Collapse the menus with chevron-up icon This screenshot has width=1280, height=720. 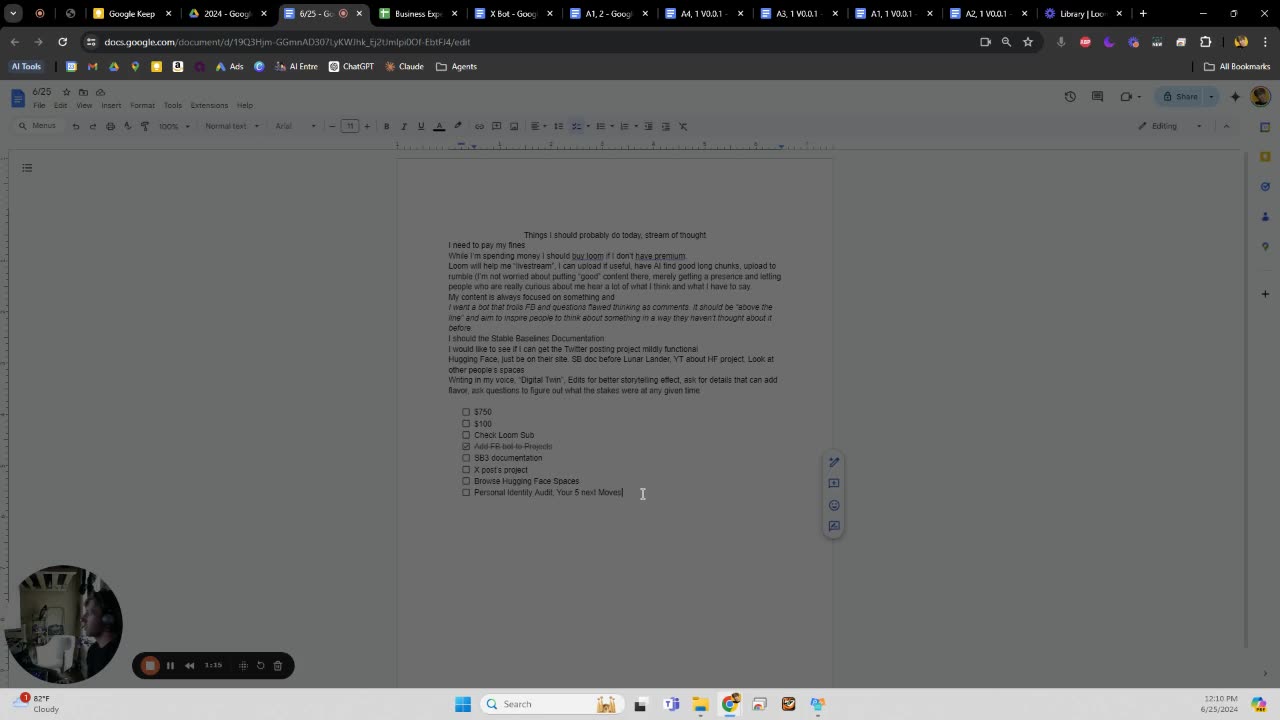[x=1226, y=126]
